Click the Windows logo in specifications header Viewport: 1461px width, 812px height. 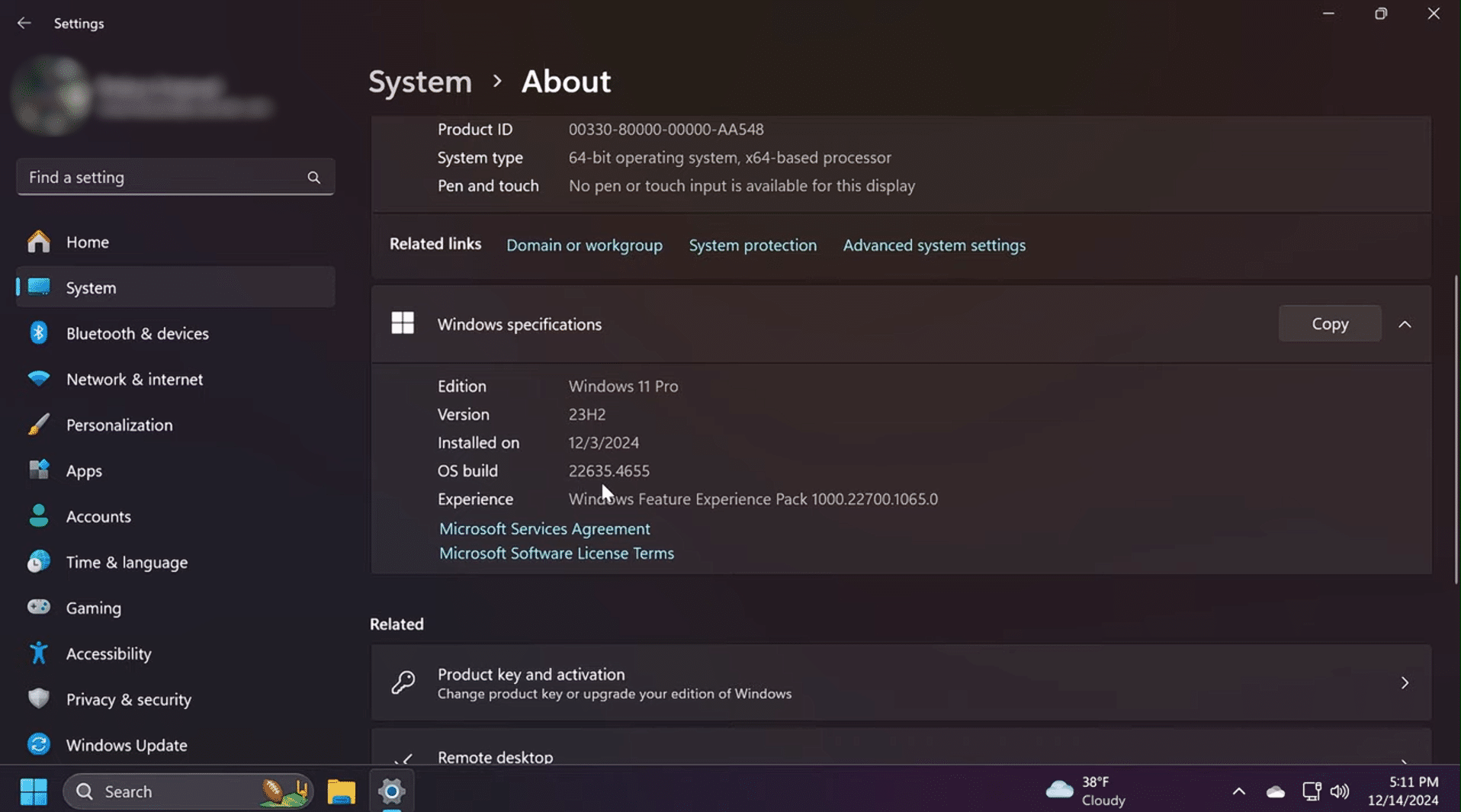click(x=403, y=323)
